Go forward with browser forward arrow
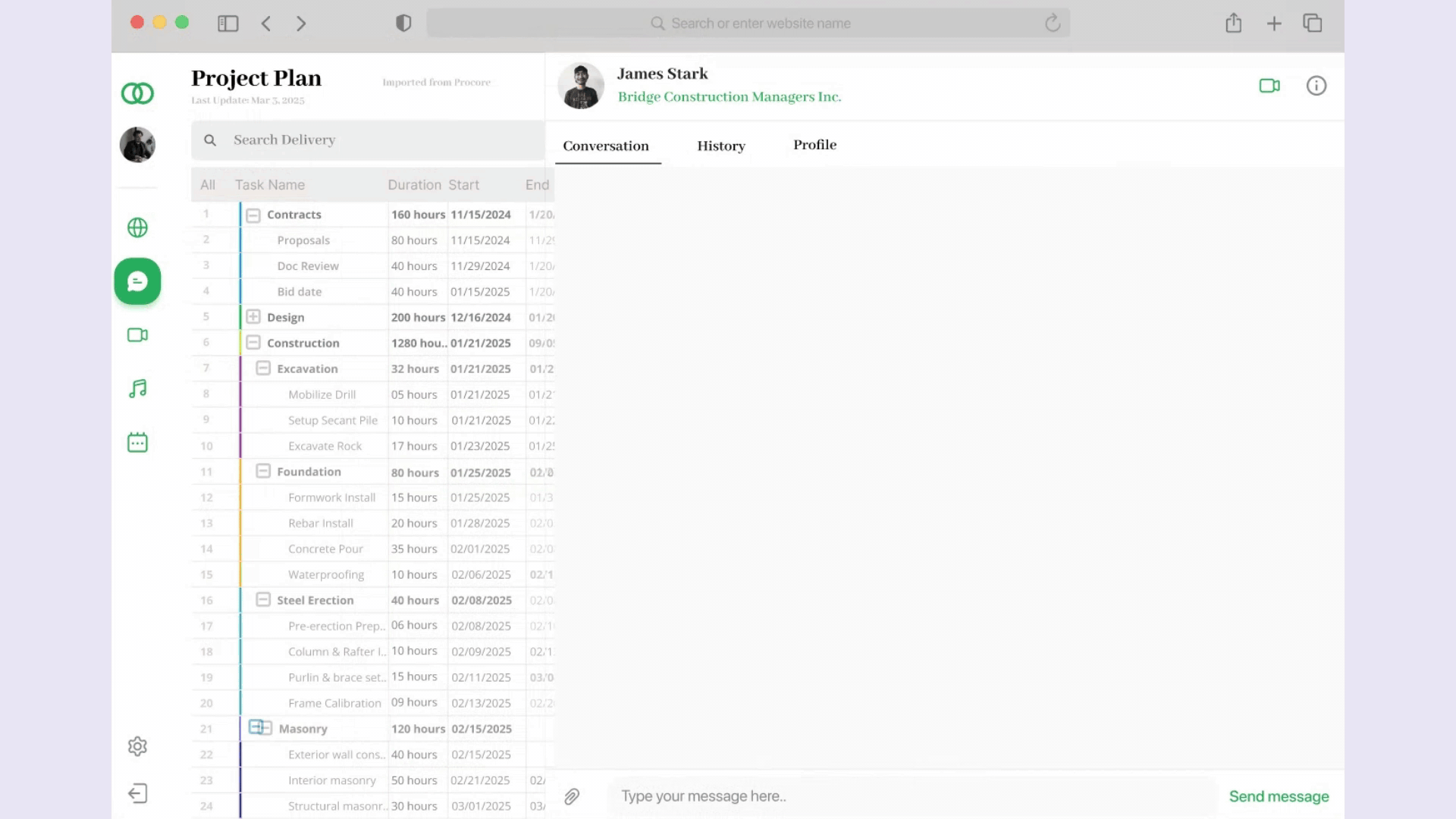Viewport: 1456px width, 819px height. click(301, 24)
